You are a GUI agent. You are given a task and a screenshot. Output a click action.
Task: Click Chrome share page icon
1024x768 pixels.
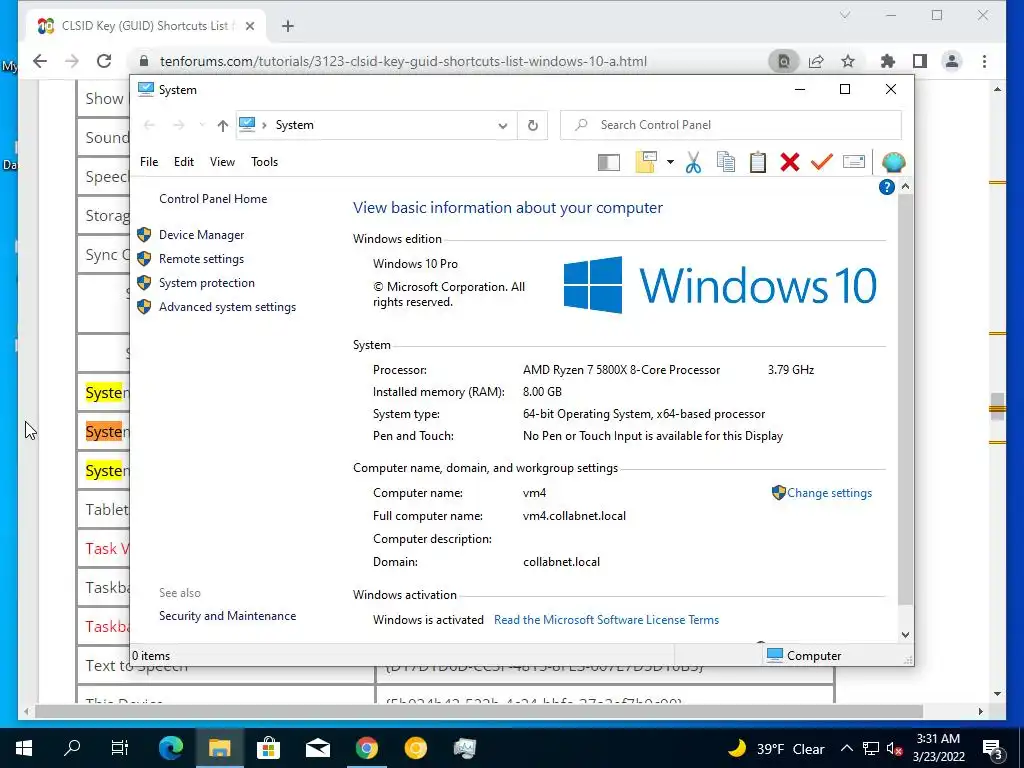coord(816,61)
